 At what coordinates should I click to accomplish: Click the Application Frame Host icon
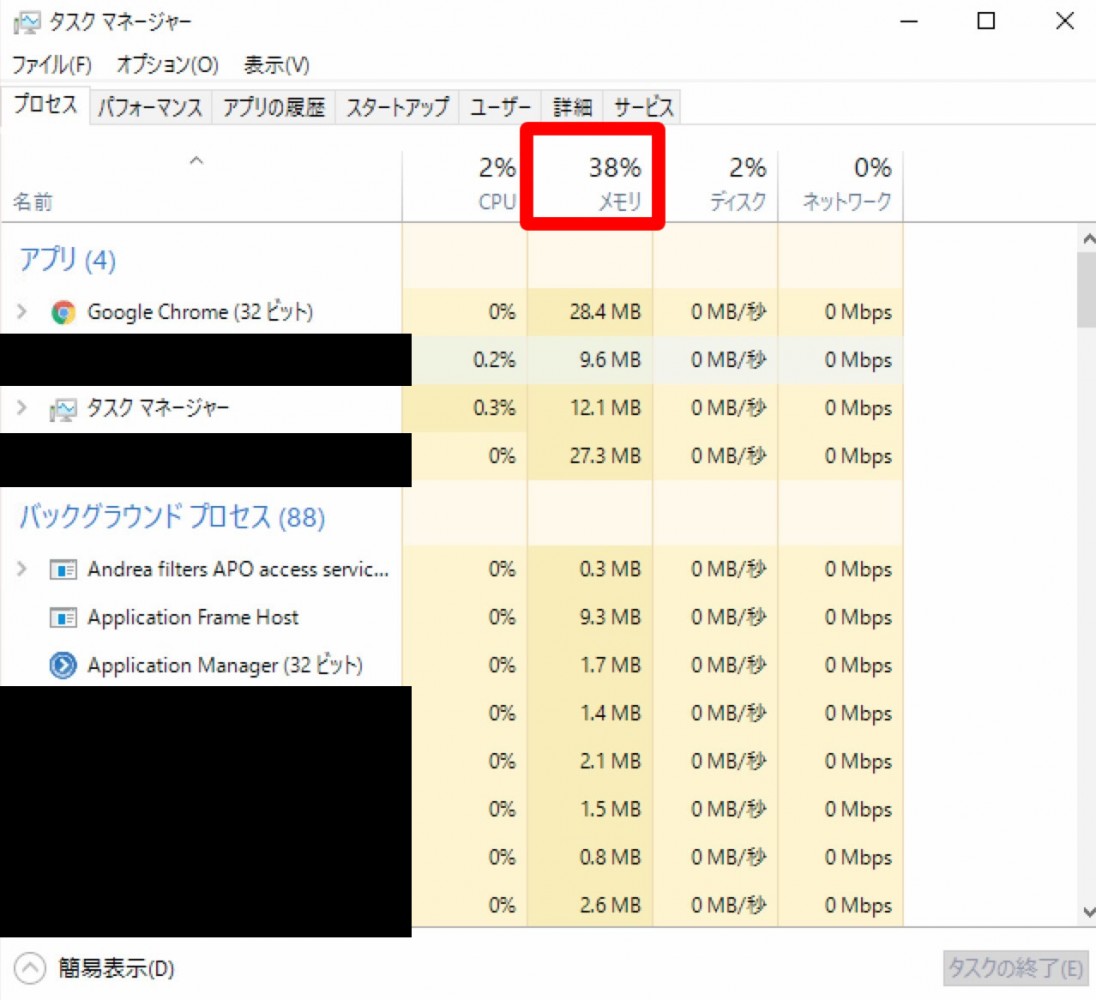(63, 618)
